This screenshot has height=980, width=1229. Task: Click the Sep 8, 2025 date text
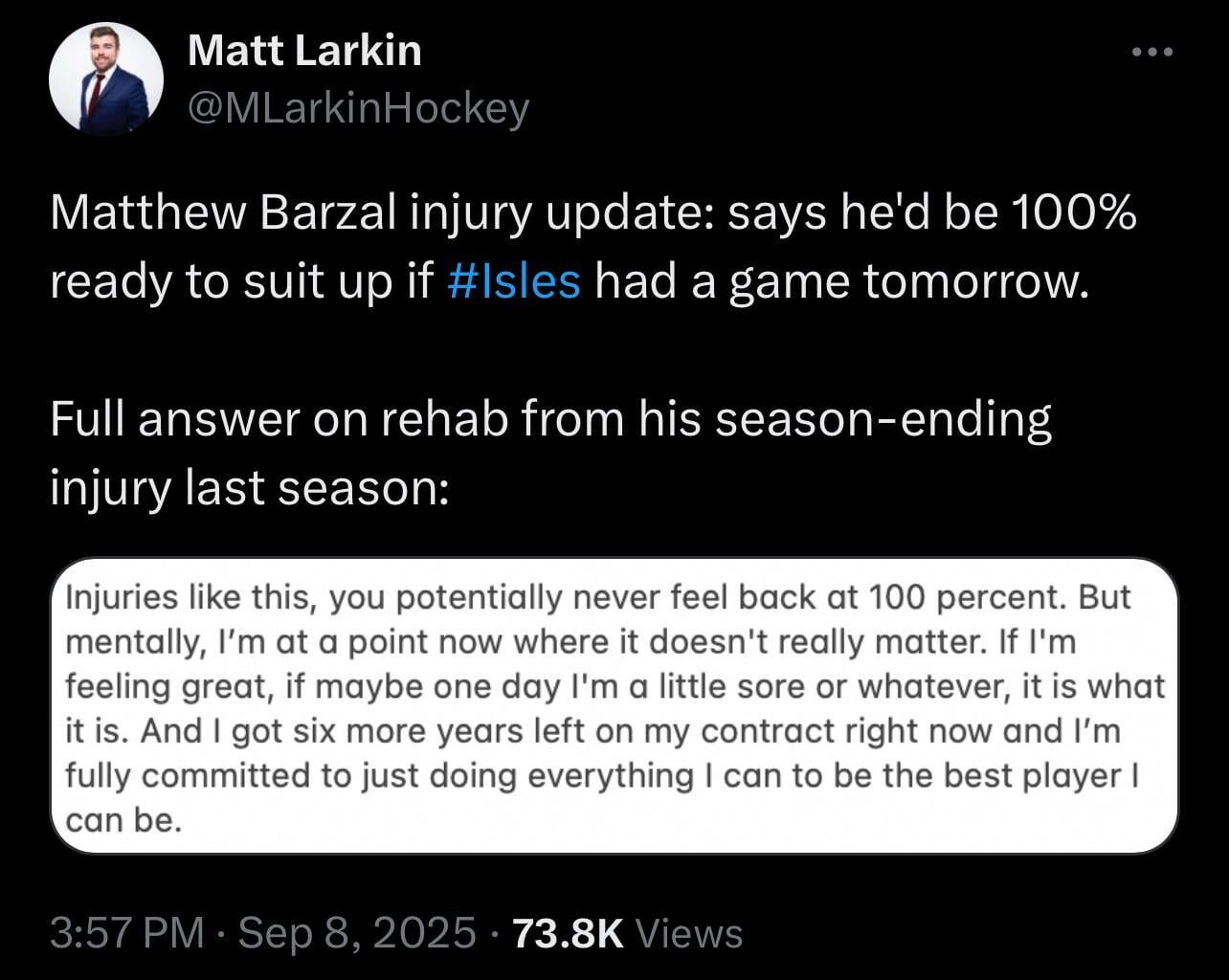coord(354,929)
